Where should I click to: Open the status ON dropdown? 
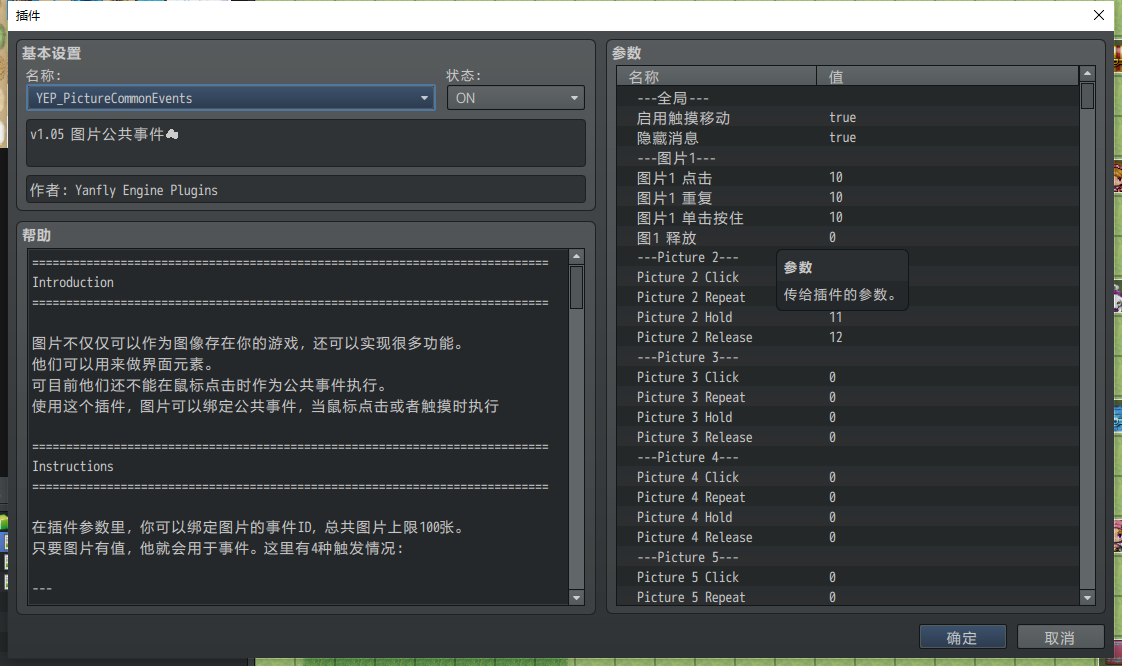tap(515, 98)
